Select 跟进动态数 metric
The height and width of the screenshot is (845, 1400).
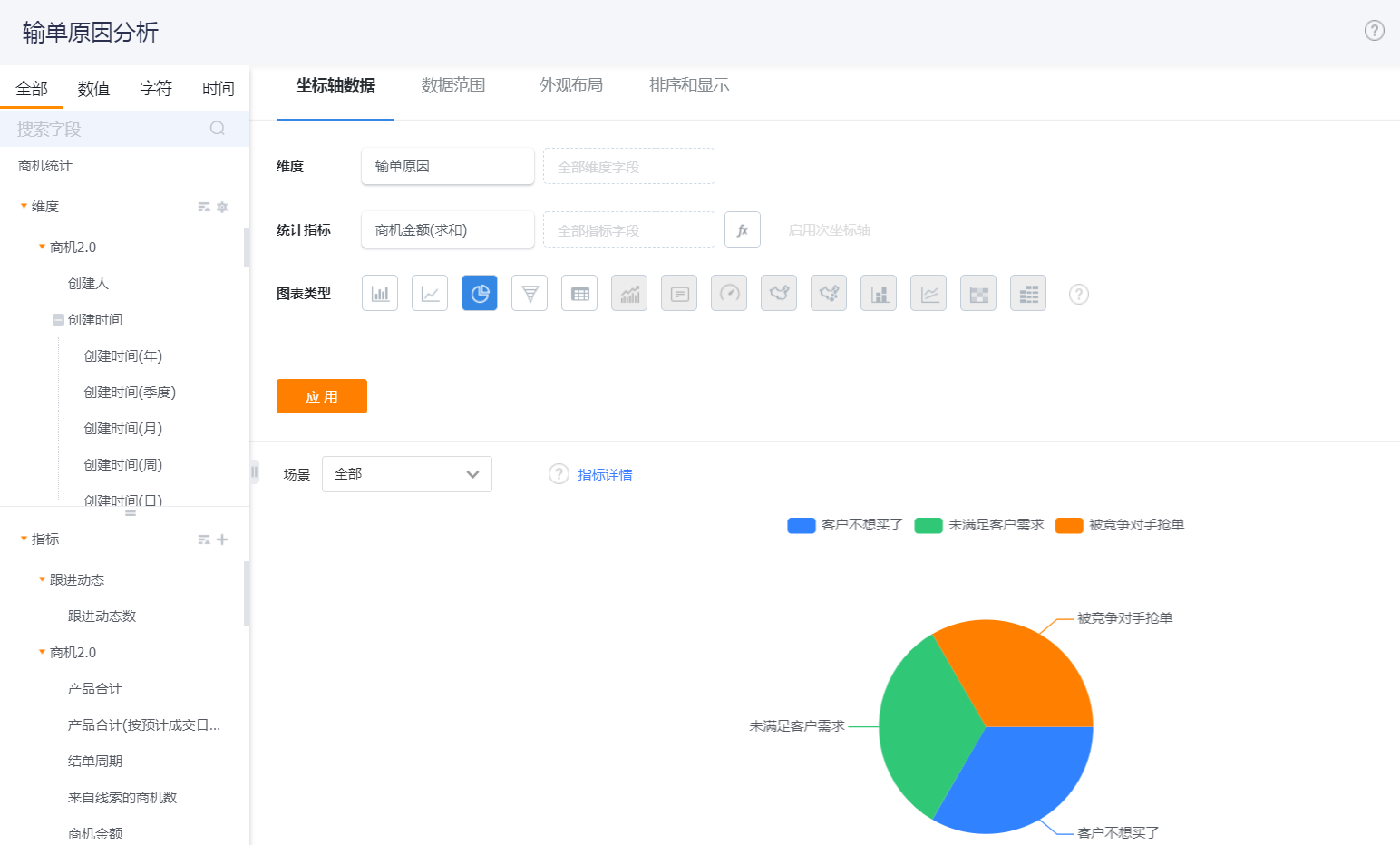102,616
